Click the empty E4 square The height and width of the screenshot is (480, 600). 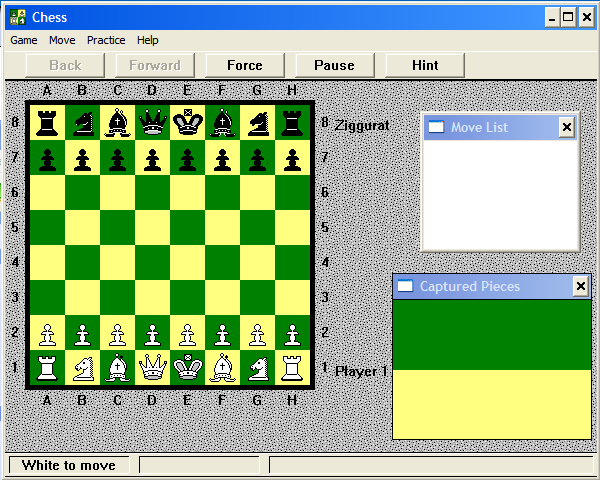click(187, 263)
